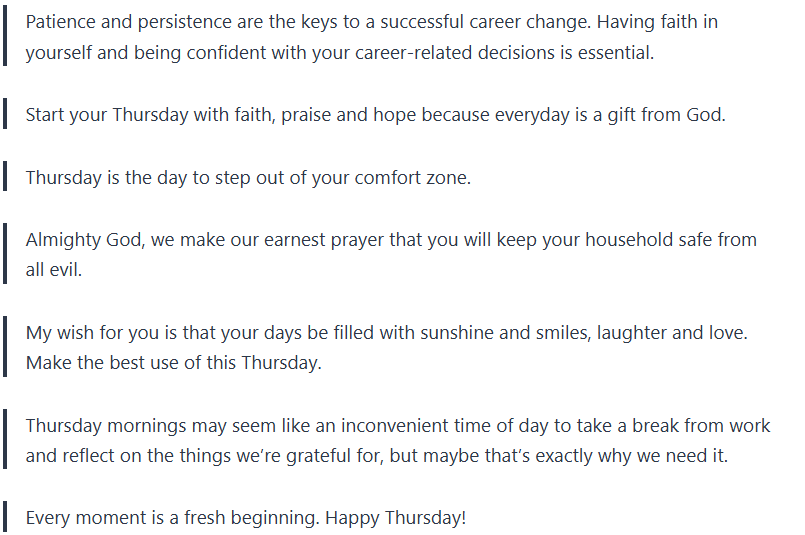The image size is (805, 535).
Task: Click the quote bar beside 'Every moment' quote
Action: pyautogui.click(x=5, y=518)
